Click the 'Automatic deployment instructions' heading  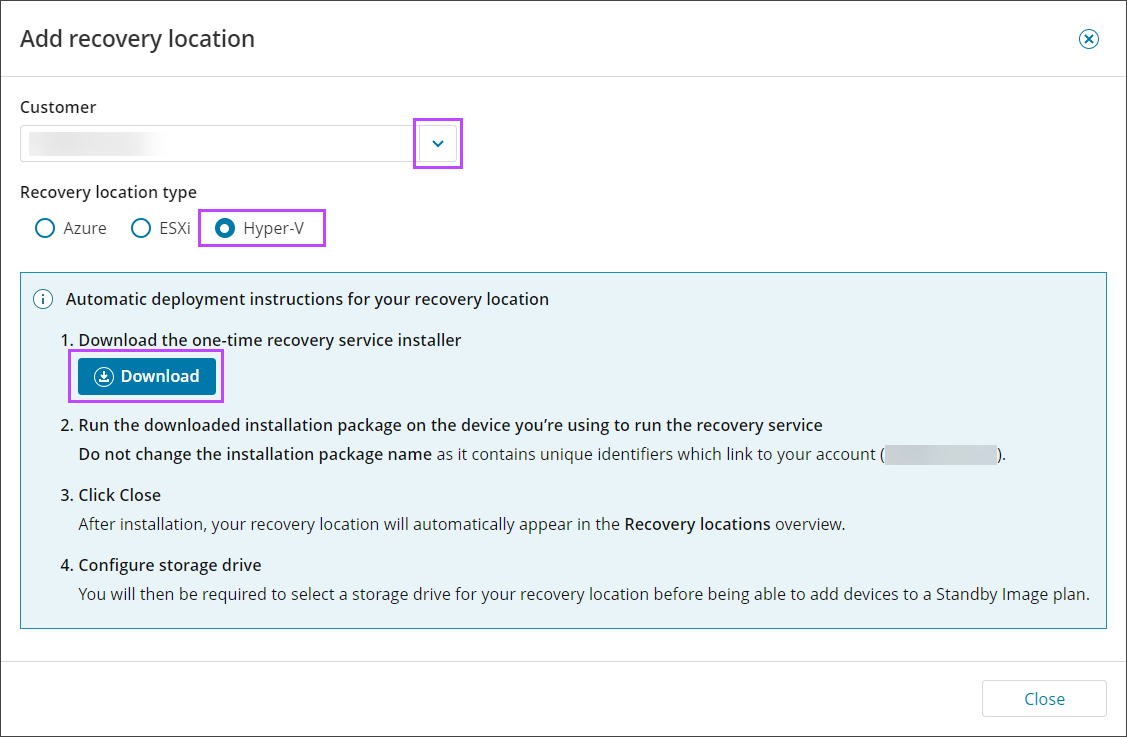(x=307, y=299)
